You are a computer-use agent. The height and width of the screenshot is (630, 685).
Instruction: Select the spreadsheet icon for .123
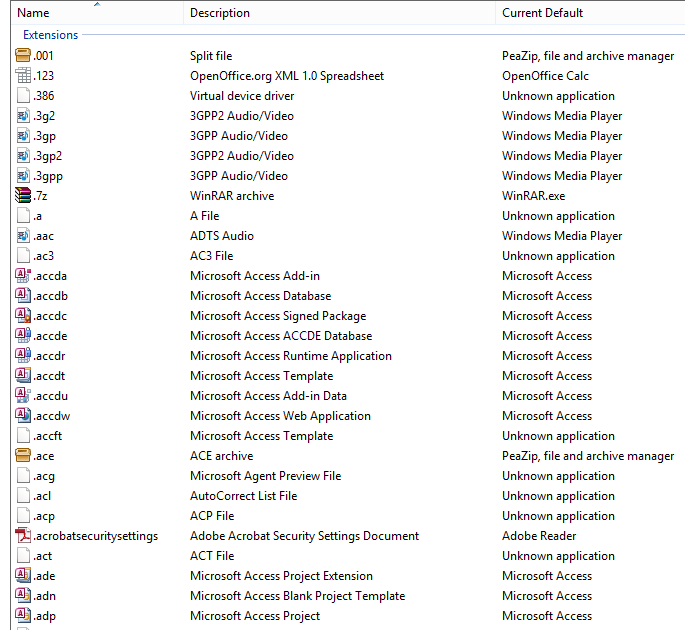(24, 76)
